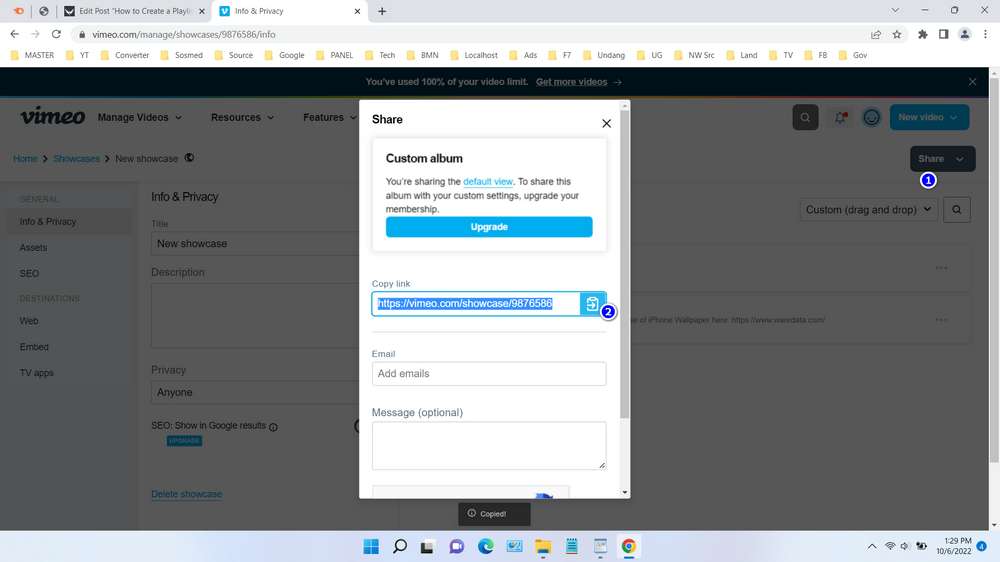Select Assets in sidebar
This screenshot has height=562, width=1000.
click(33, 248)
